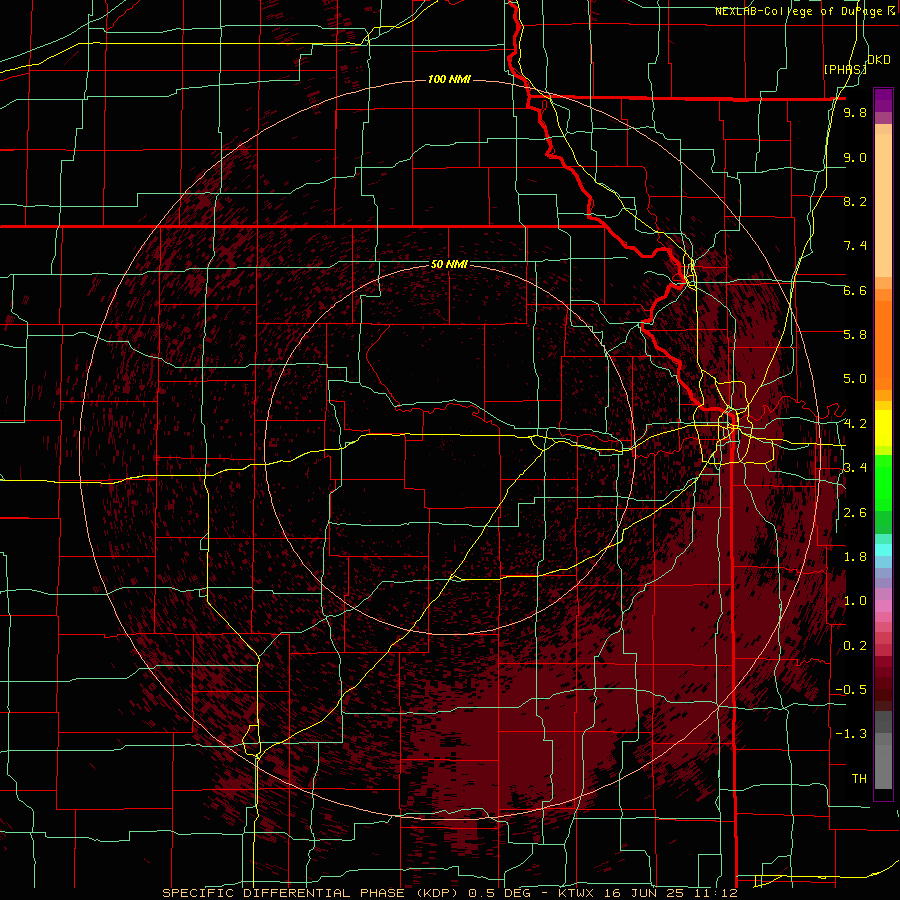Pick the orange segment of the color bar
This screenshot has height=900, width=900.
point(883,346)
